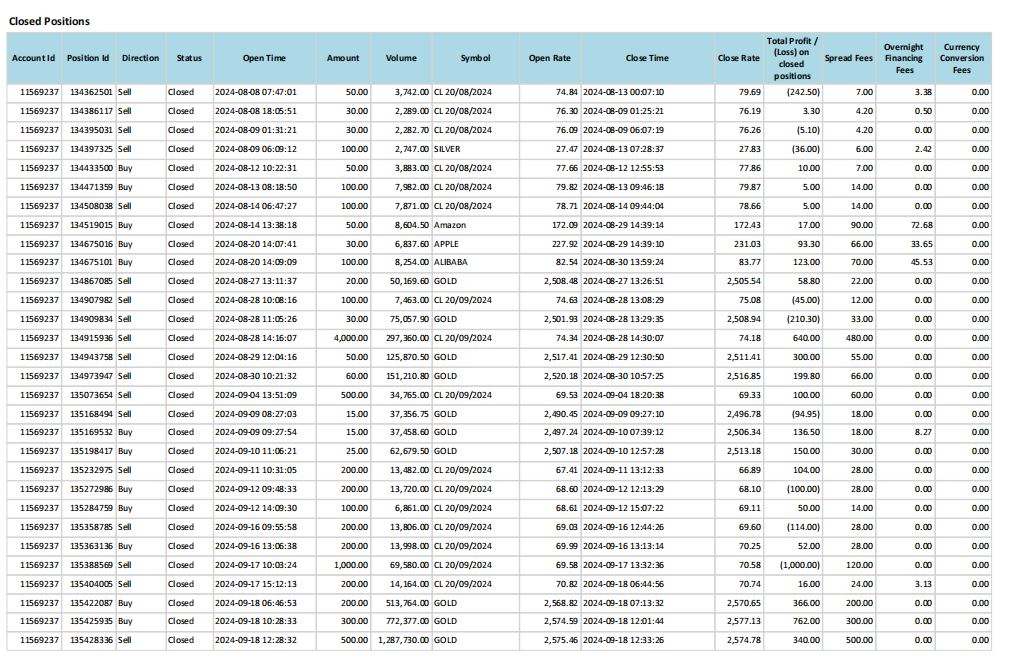Click the ALIBABA symbol cell
1009x660 pixels.
(x=451, y=262)
